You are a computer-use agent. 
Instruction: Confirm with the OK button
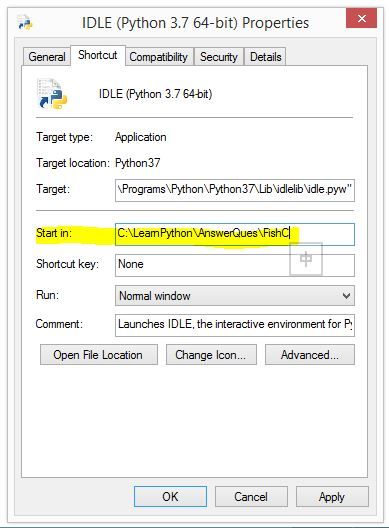(170, 496)
